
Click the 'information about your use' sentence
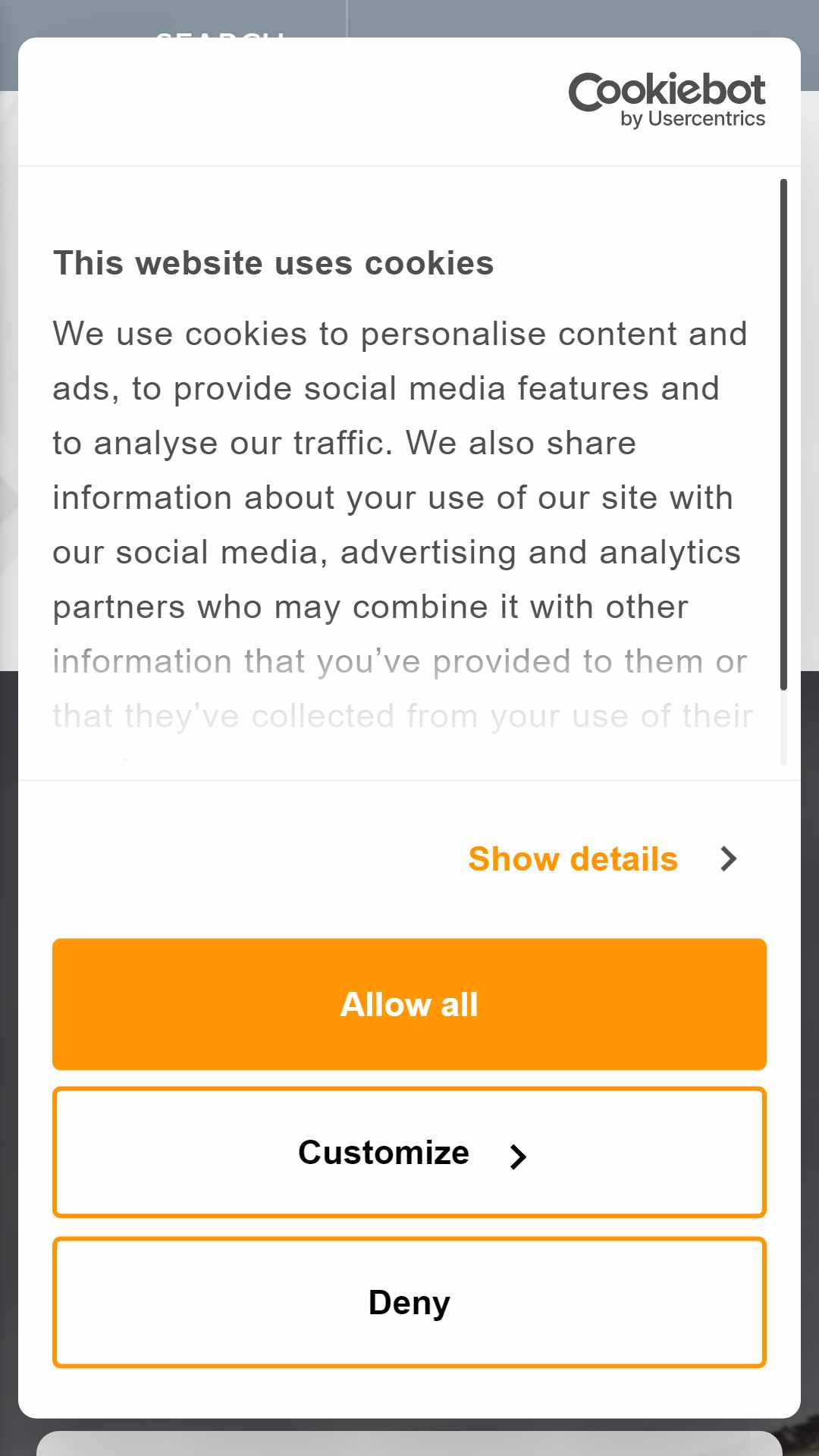click(393, 498)
